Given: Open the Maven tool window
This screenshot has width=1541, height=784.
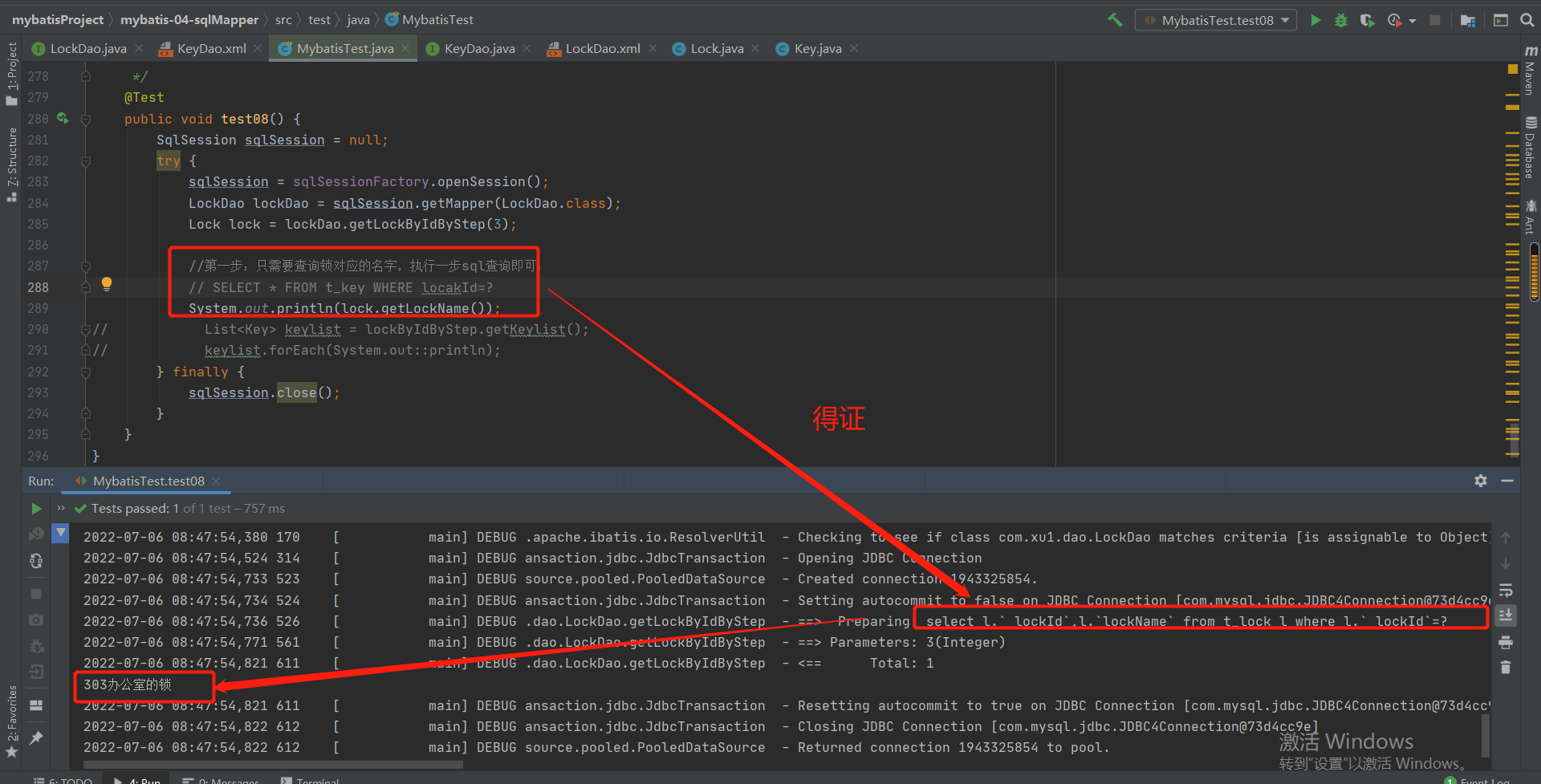Looking at the screenshot, I should point(1531,71).
